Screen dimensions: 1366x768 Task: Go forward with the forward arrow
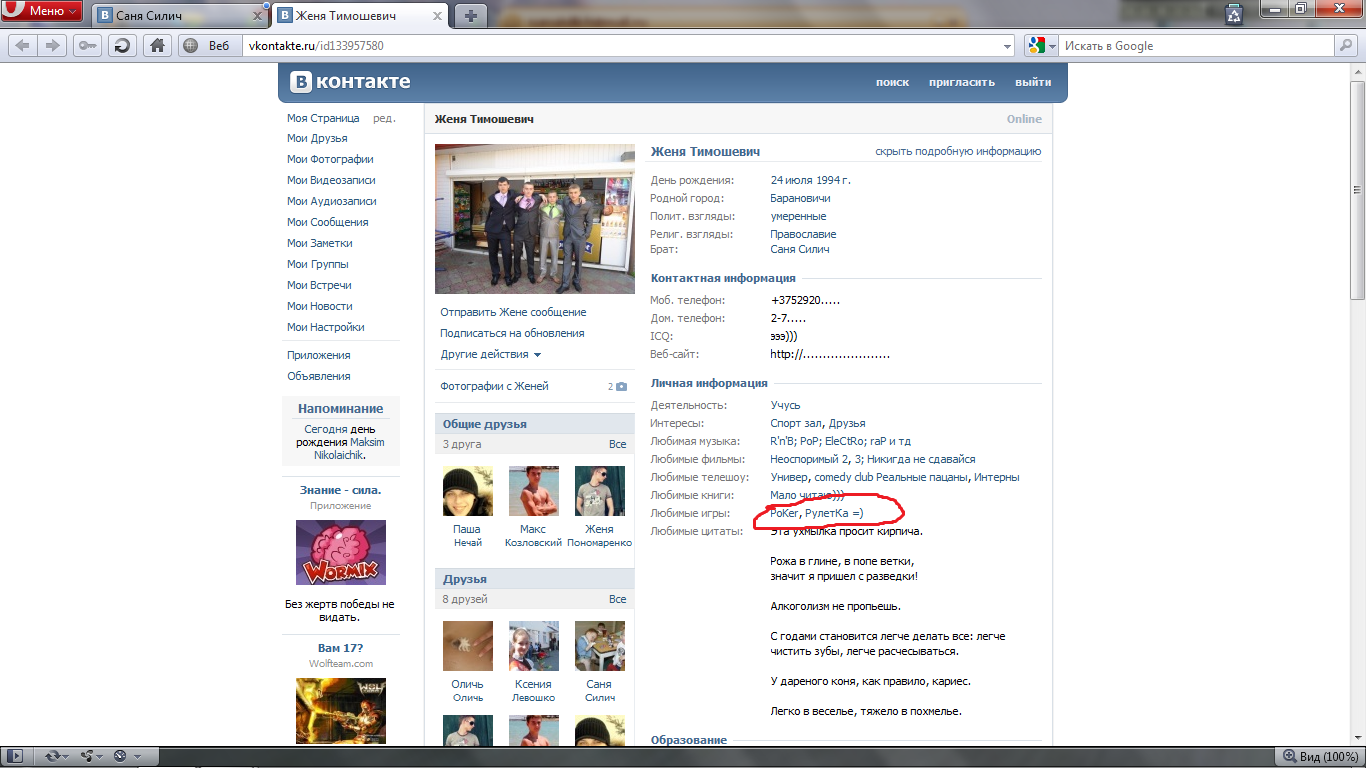pyautogui.click(x=53, y=45)
